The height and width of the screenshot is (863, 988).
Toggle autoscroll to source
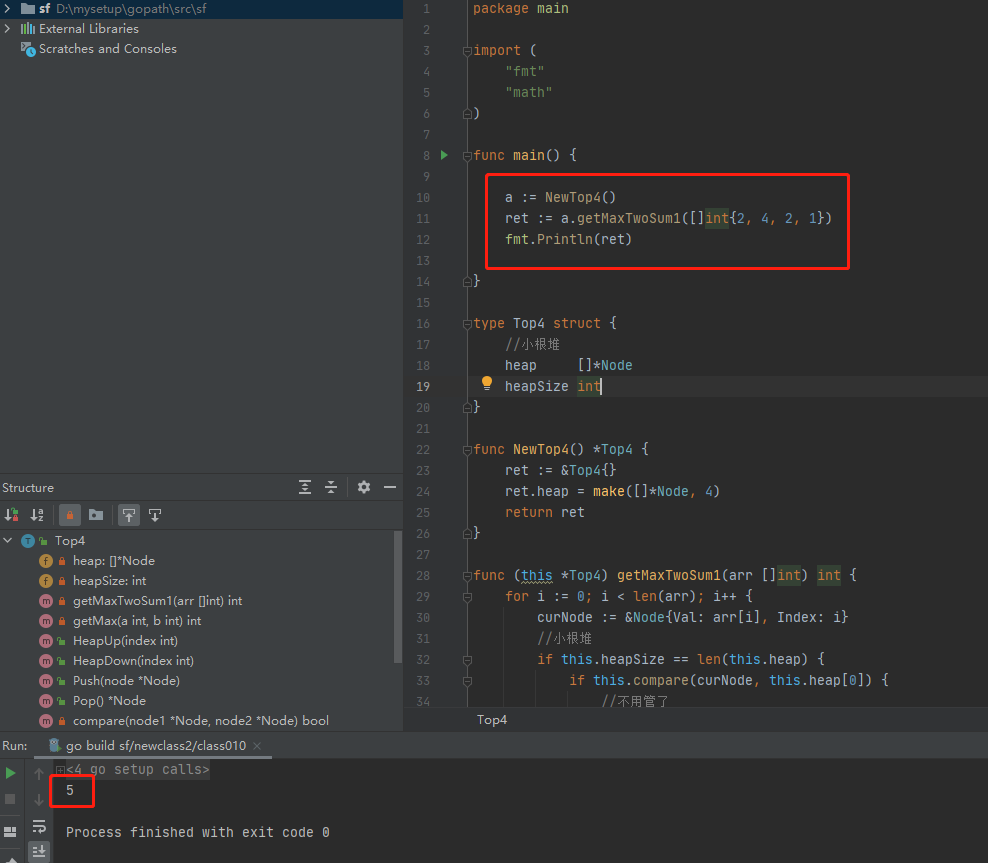(129, 515)
